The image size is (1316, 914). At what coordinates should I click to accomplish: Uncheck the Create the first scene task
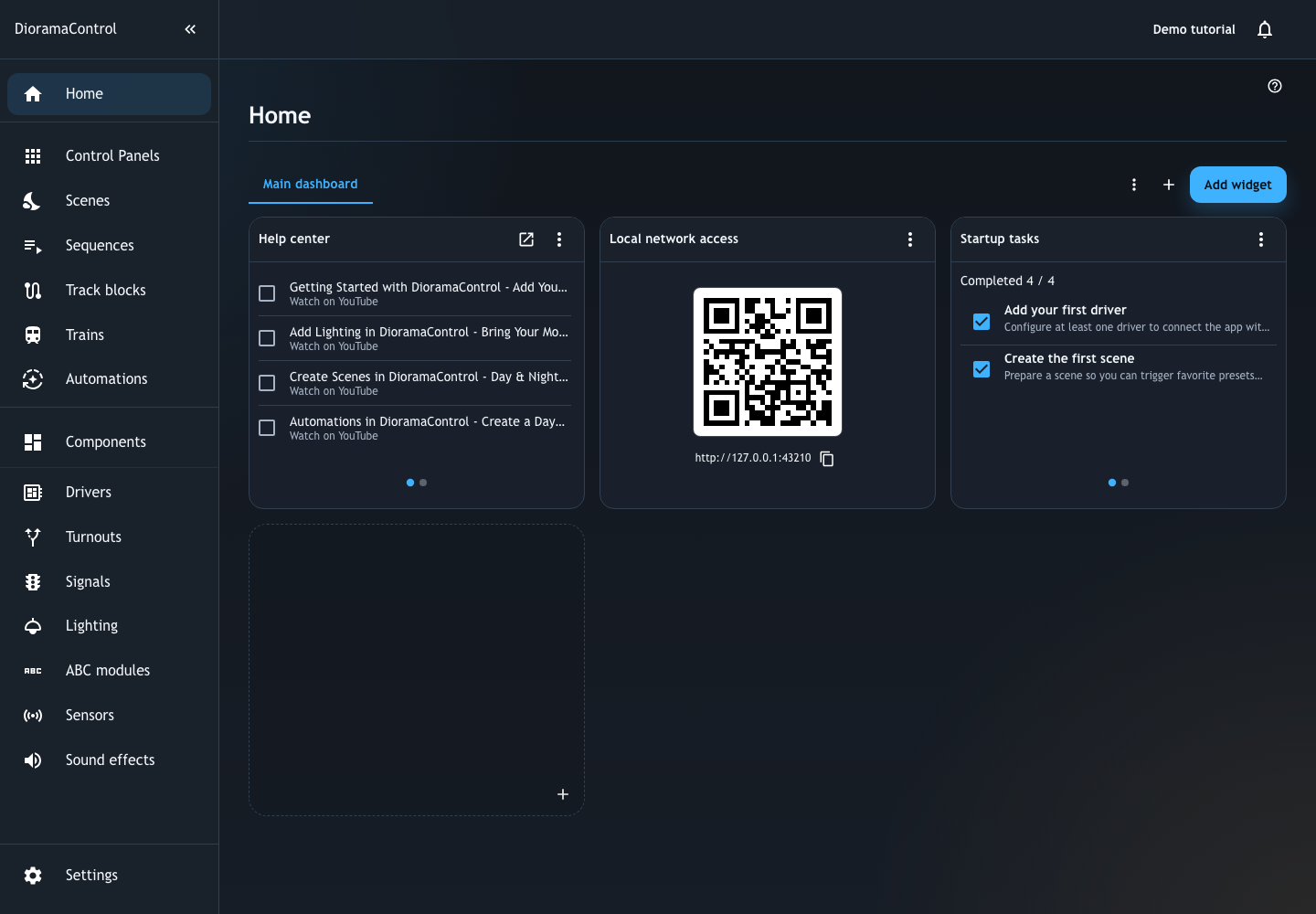point(982,369)
